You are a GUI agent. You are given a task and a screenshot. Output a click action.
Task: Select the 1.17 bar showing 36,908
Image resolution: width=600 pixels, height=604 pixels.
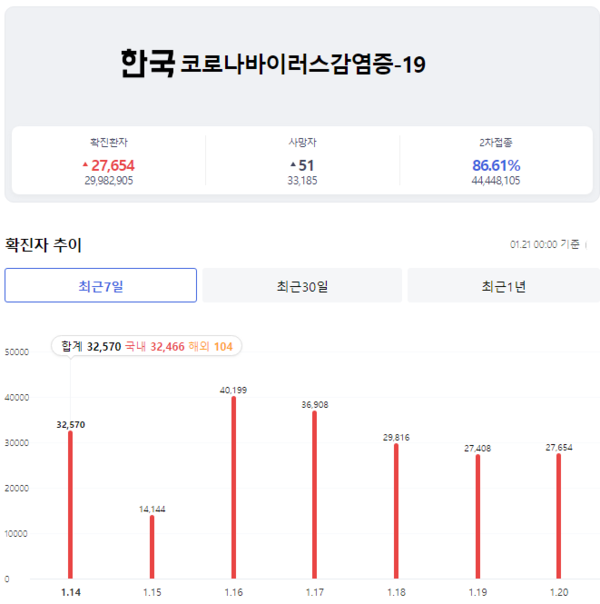click(x=315, y=495)
